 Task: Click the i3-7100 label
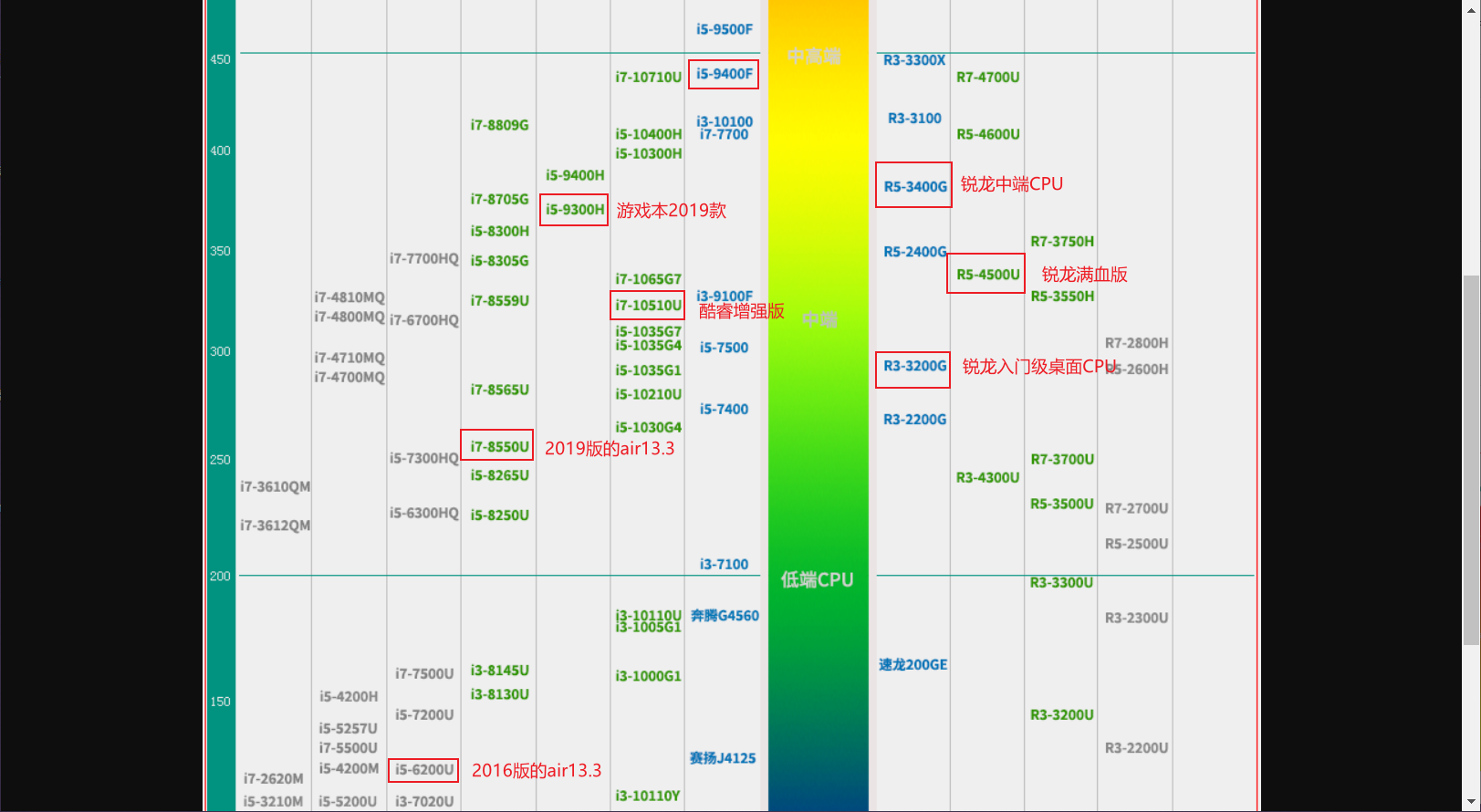click(725, 565)
